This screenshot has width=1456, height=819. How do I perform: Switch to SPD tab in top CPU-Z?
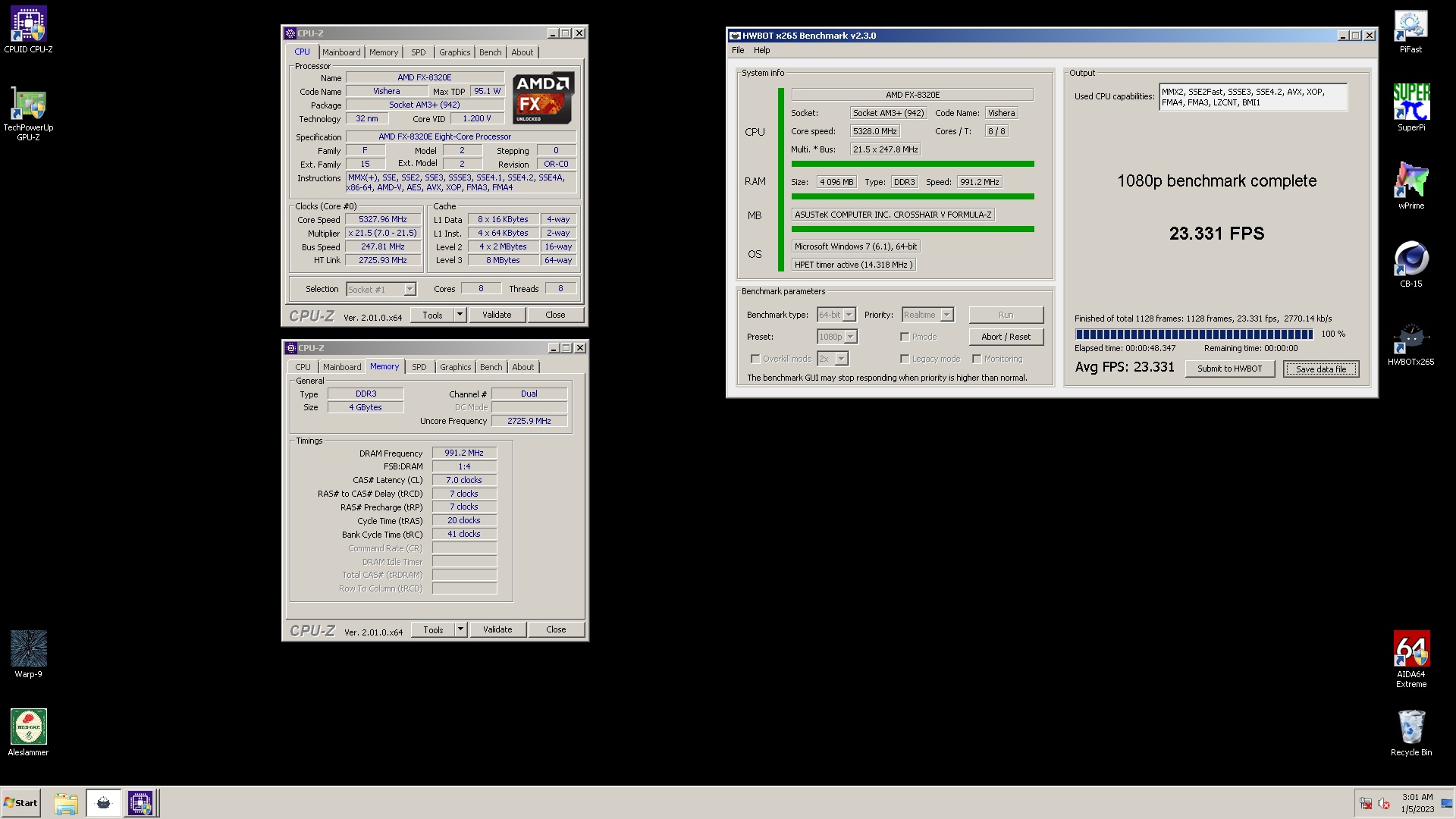point(419,52)
